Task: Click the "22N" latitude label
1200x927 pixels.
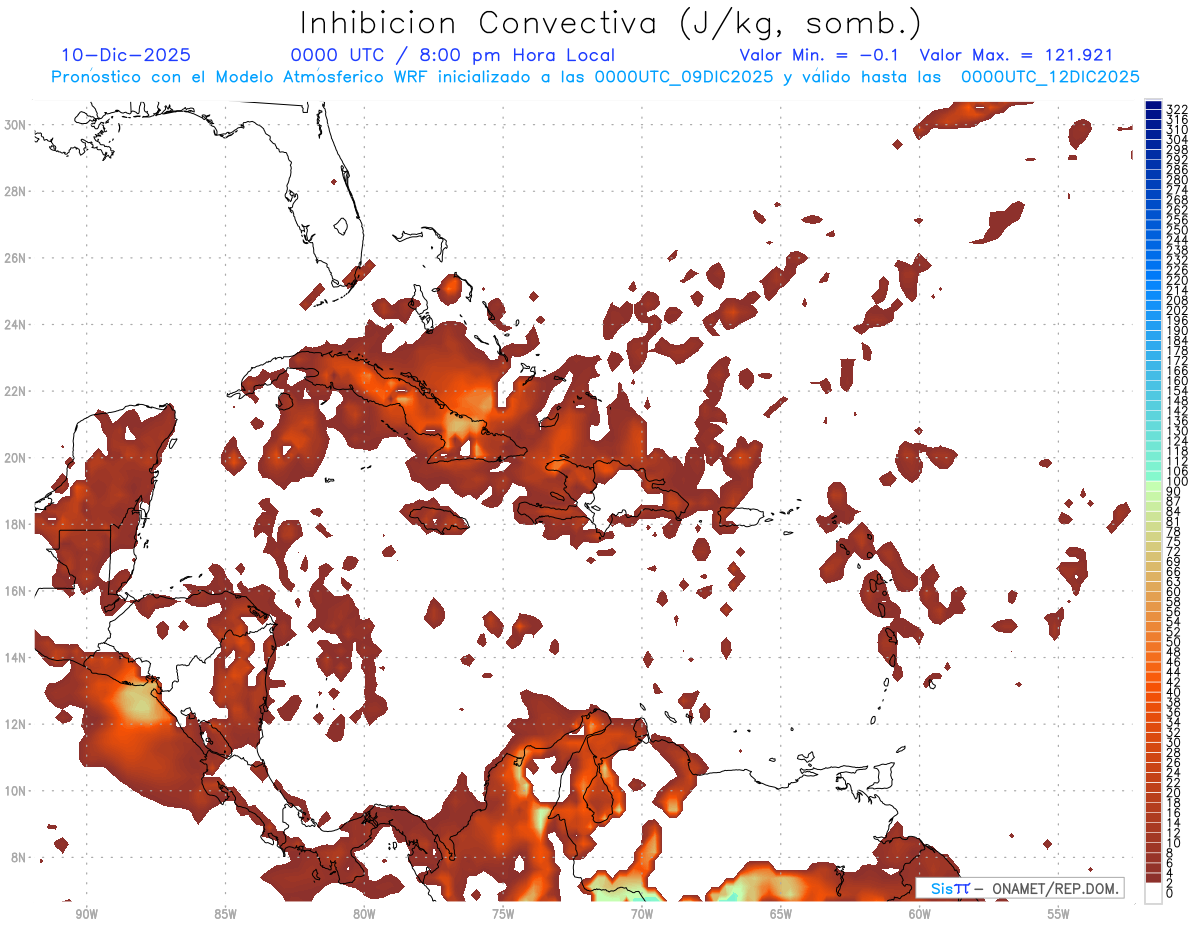Action: click(x=16, y=391)
